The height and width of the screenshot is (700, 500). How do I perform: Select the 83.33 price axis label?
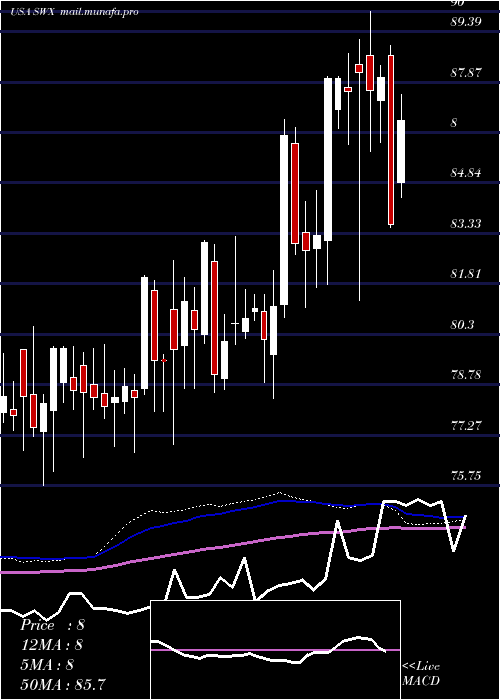pyautogui.click(x=466, y=223)
